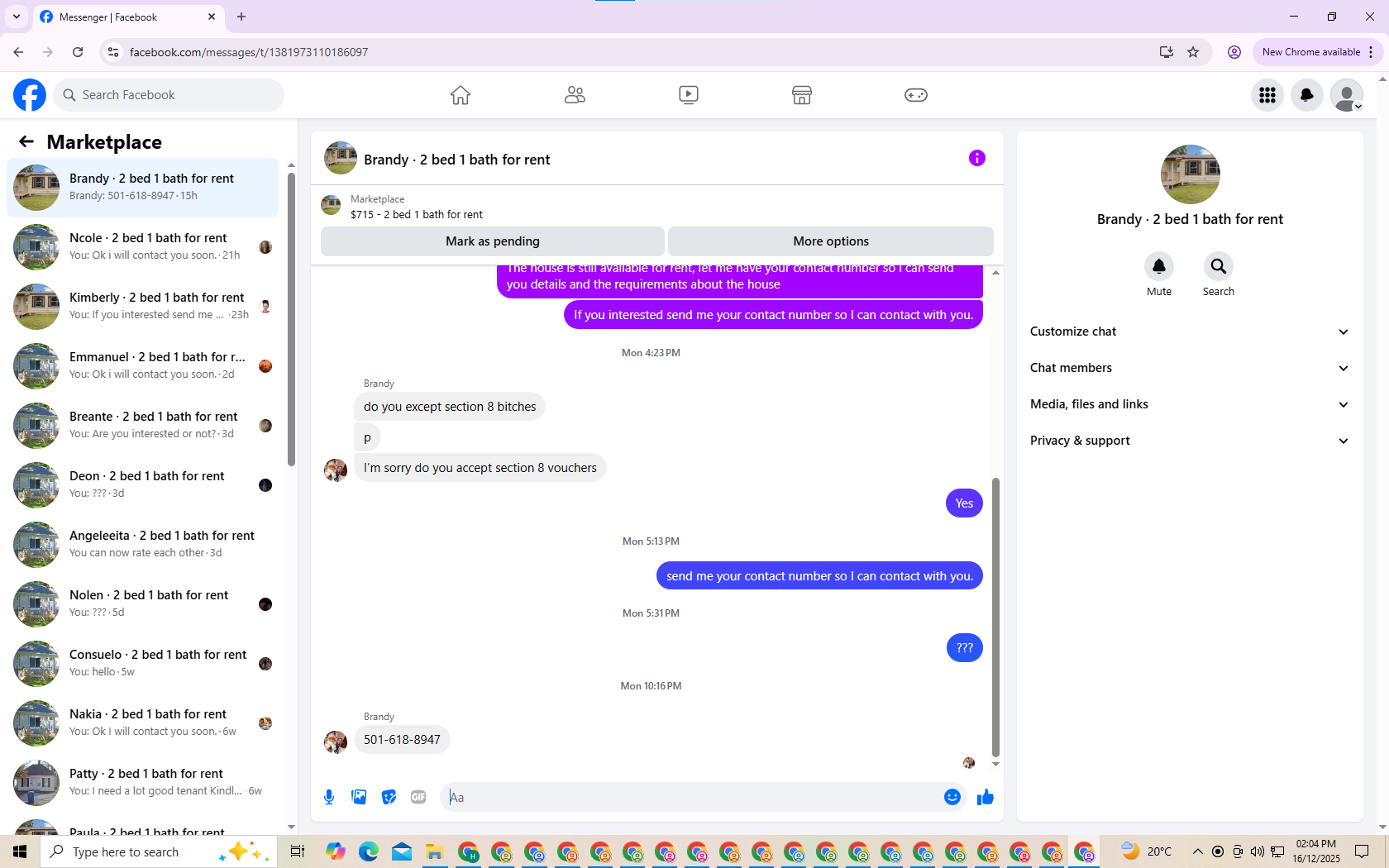This screenshot has width=1389, height=868.
Task: Click the "501-618-8947" message bubble
Action: click(402, 740)
